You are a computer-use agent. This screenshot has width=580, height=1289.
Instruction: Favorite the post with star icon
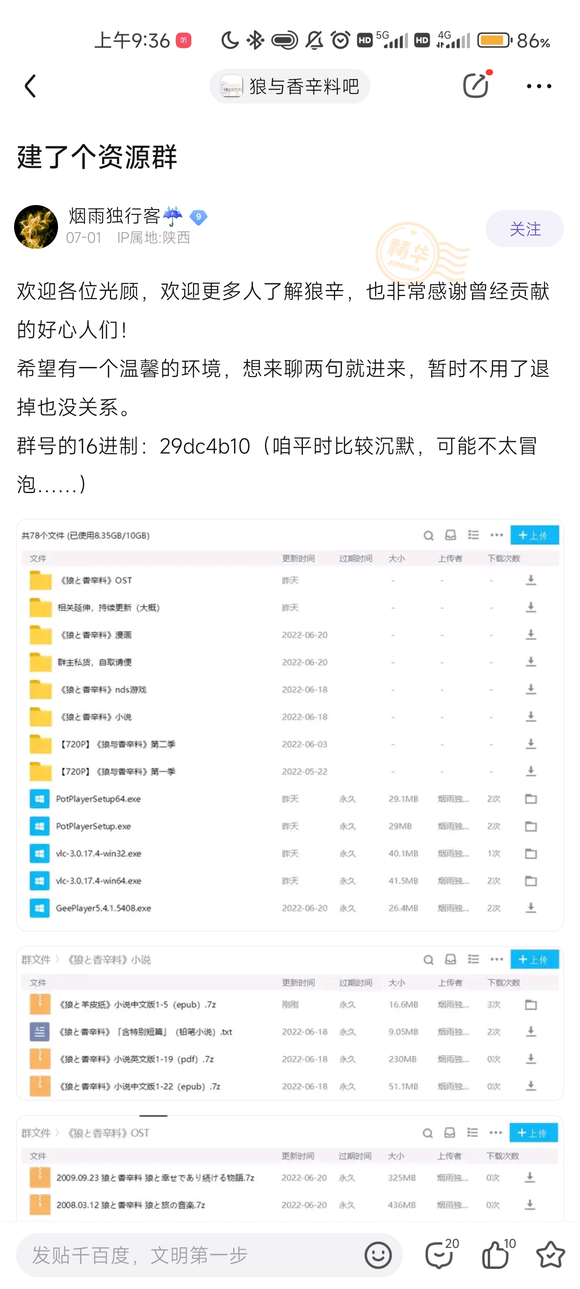tap(551, 1255)
